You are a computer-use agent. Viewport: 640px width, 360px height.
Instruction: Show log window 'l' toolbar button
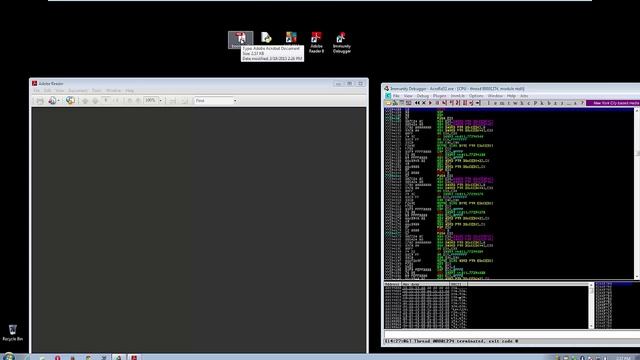(489, 103)
